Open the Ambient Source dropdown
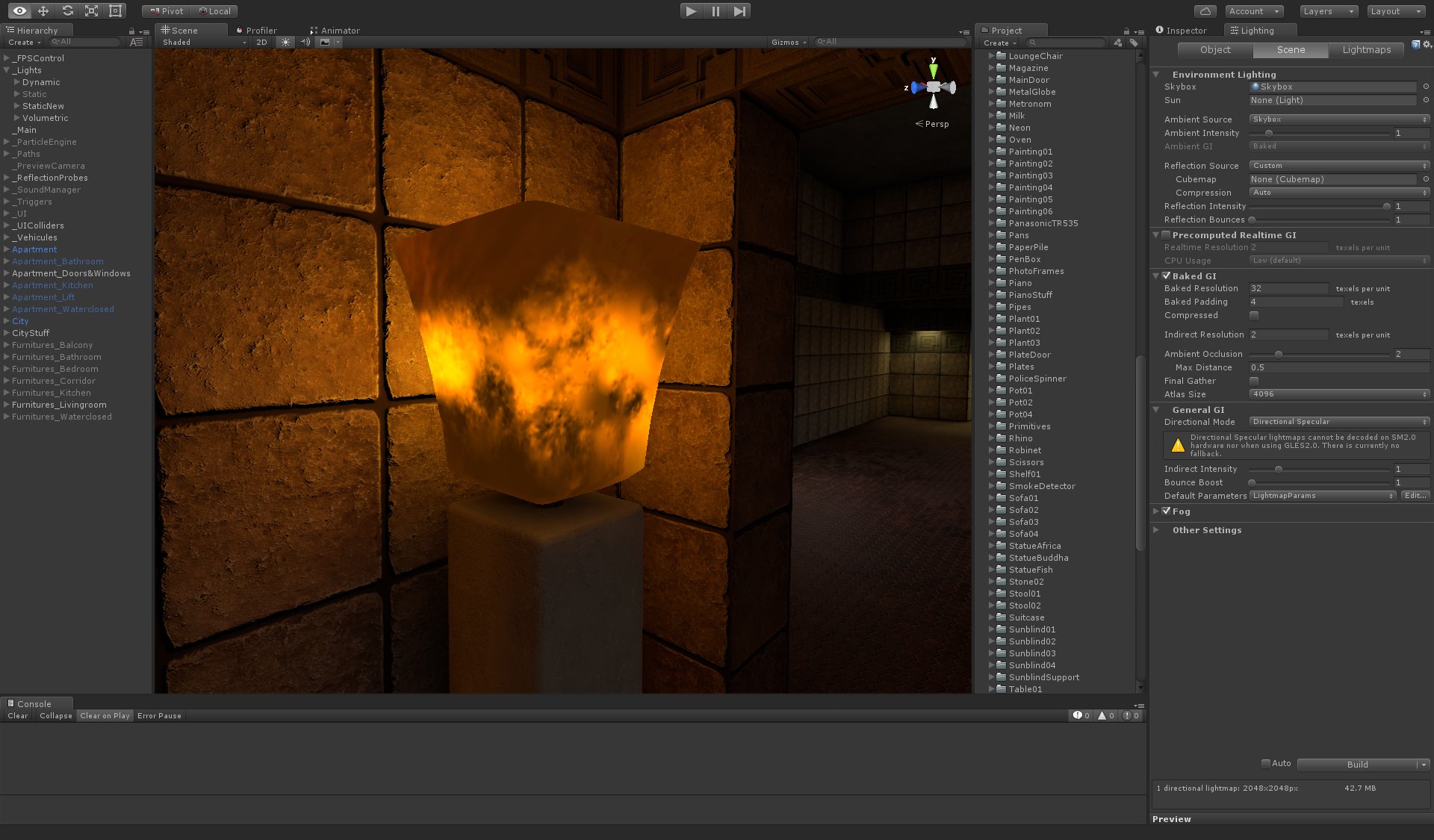1434x840 pixels. (x=1339, y=119)
